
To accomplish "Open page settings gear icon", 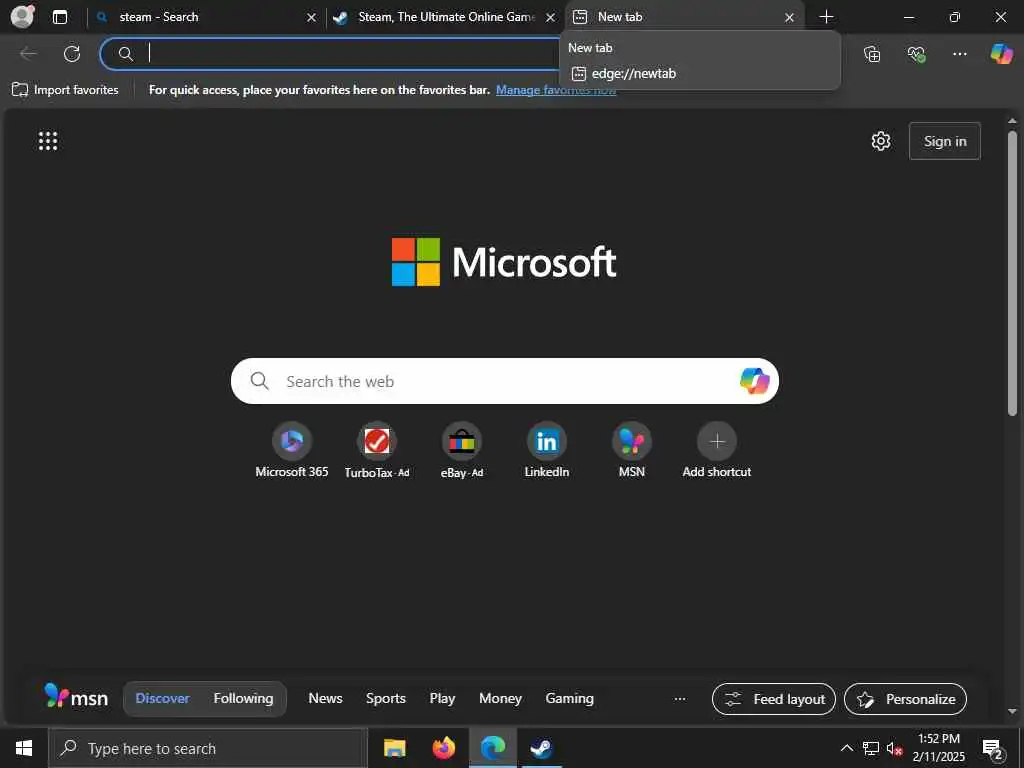I will pos(880,141).
